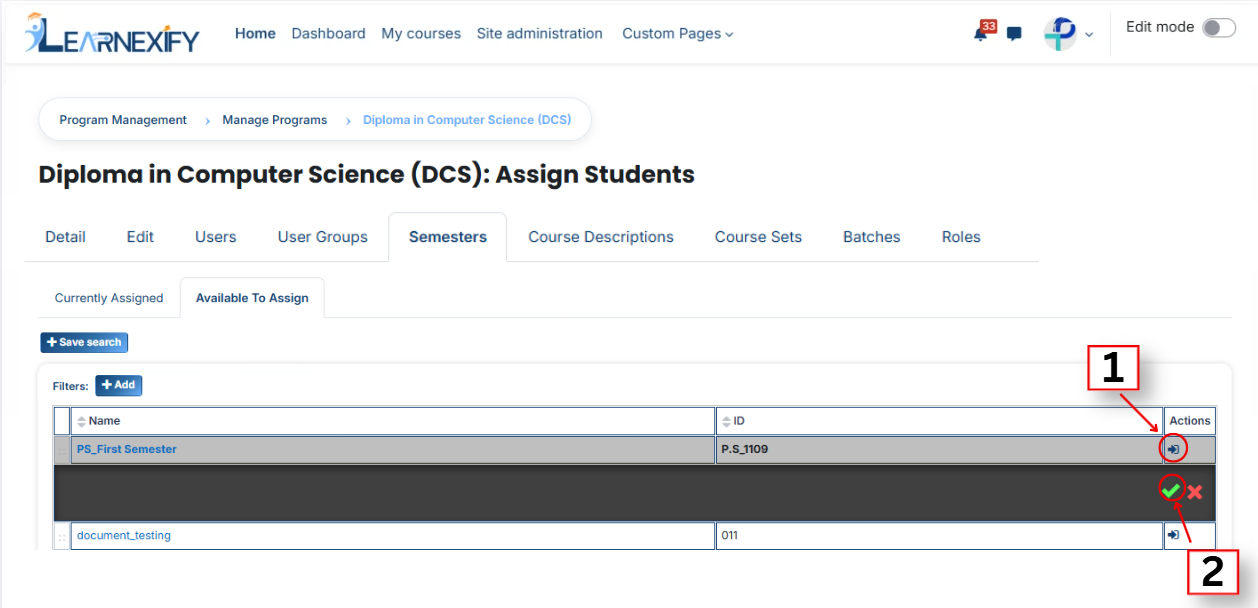Click the LearNexify logo

pos(112,34)
